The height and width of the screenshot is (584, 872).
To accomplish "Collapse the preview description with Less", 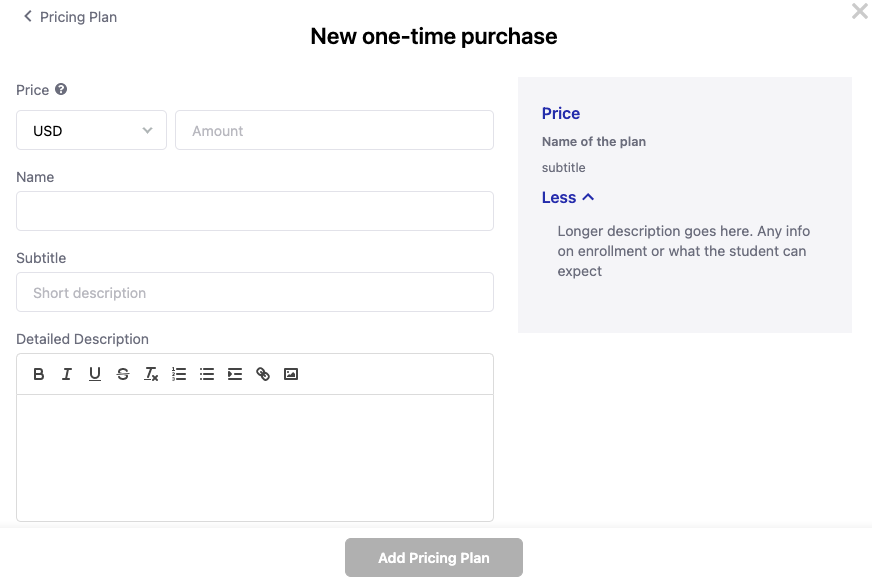I will coord(568,198).
